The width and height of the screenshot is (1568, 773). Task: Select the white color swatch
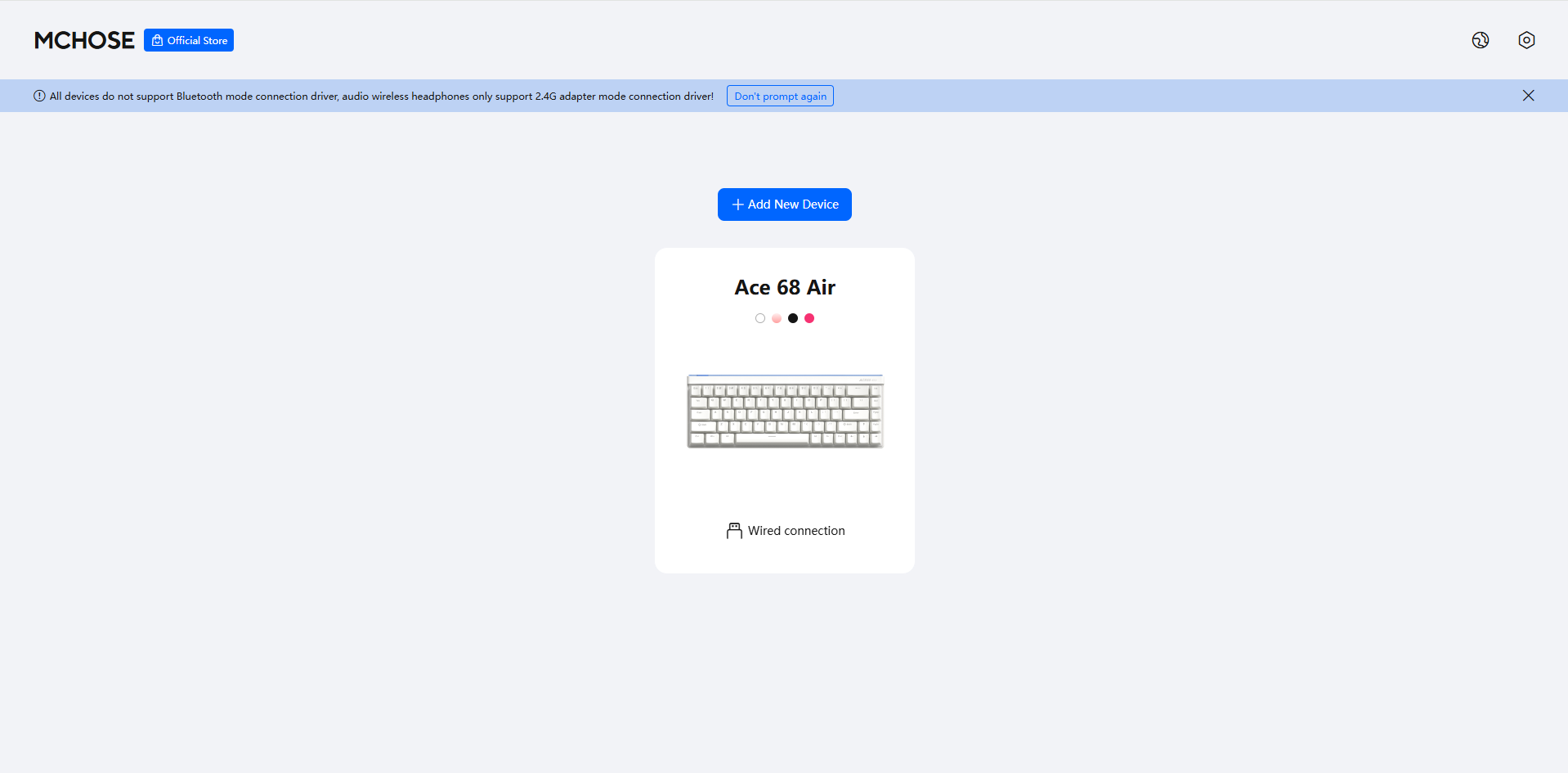(760, 318)
